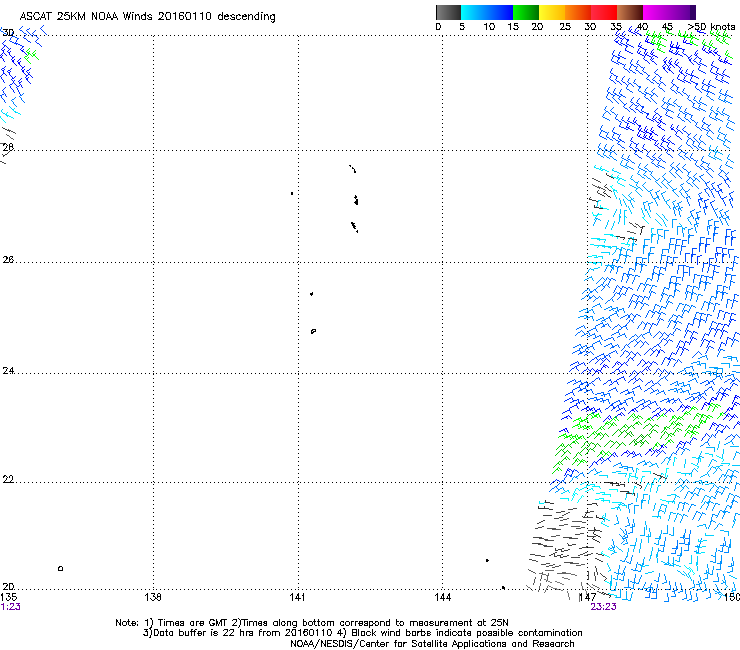This screenshot has width=740, height=650.
Task: Click the brown 35-40 knots color segment
Action: [630, 12]
